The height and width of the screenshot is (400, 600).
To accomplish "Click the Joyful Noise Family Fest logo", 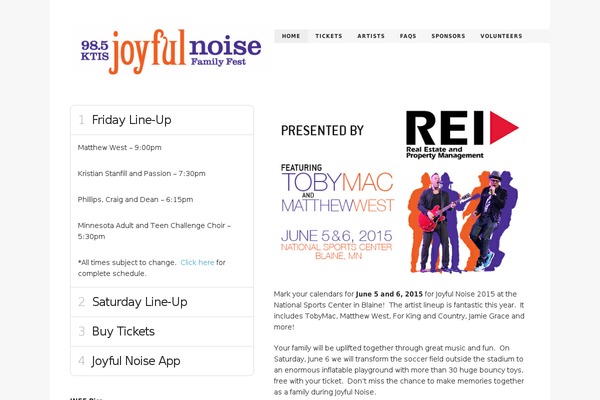I will pyautogui.click(x=171, y=51).
